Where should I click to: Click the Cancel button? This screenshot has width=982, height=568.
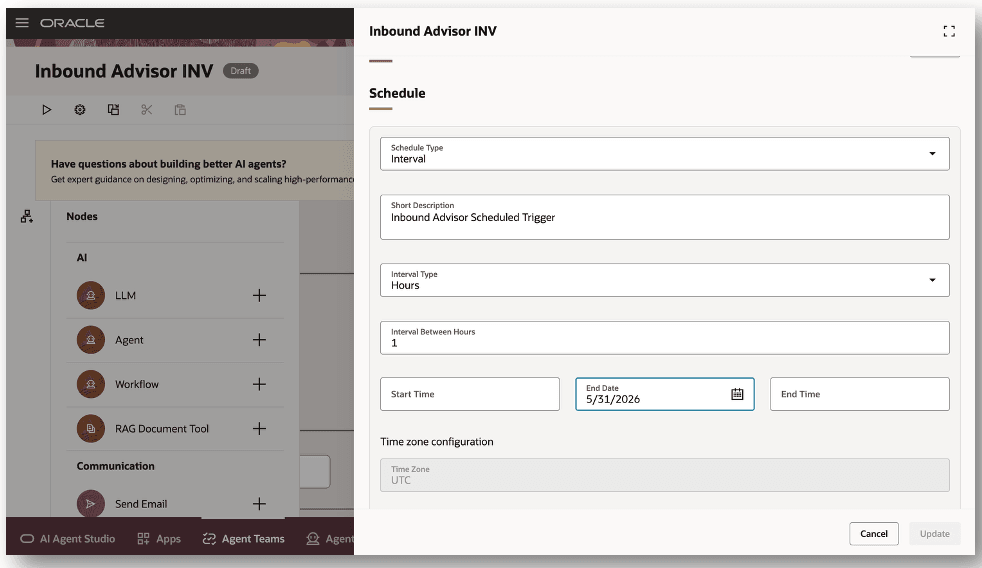(x=874, y=534)
